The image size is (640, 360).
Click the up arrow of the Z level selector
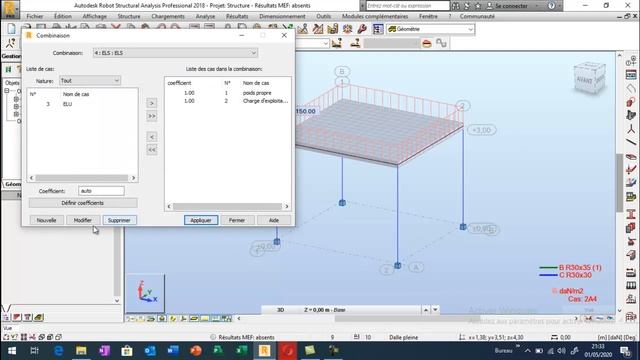tap(426, 310)
